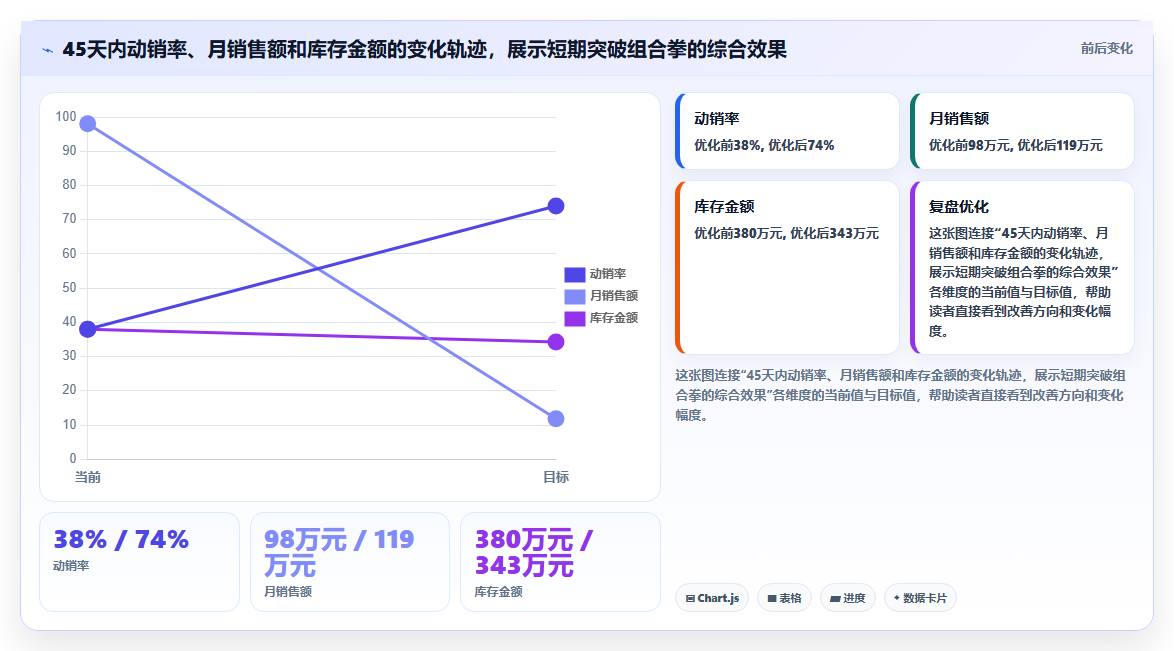The image size is (1174, 651).
Task: Click the 20 y-axis tick label
Action: pos(69,390)
